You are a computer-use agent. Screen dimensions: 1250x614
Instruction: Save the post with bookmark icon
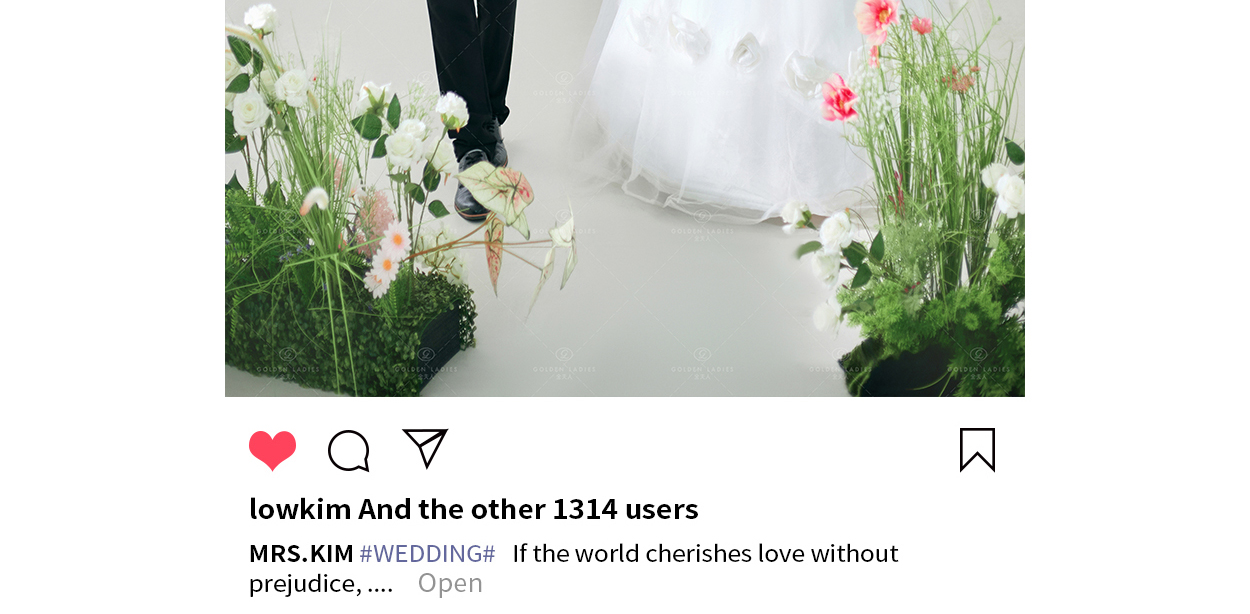coord(977,450)
